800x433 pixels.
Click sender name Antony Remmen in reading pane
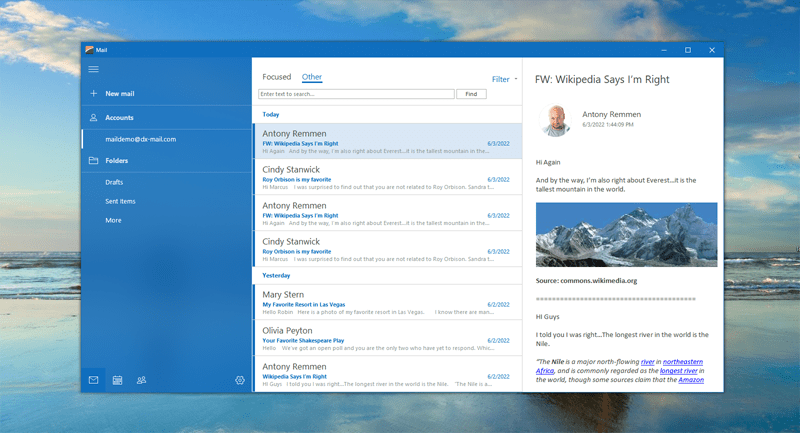point(611,114)
